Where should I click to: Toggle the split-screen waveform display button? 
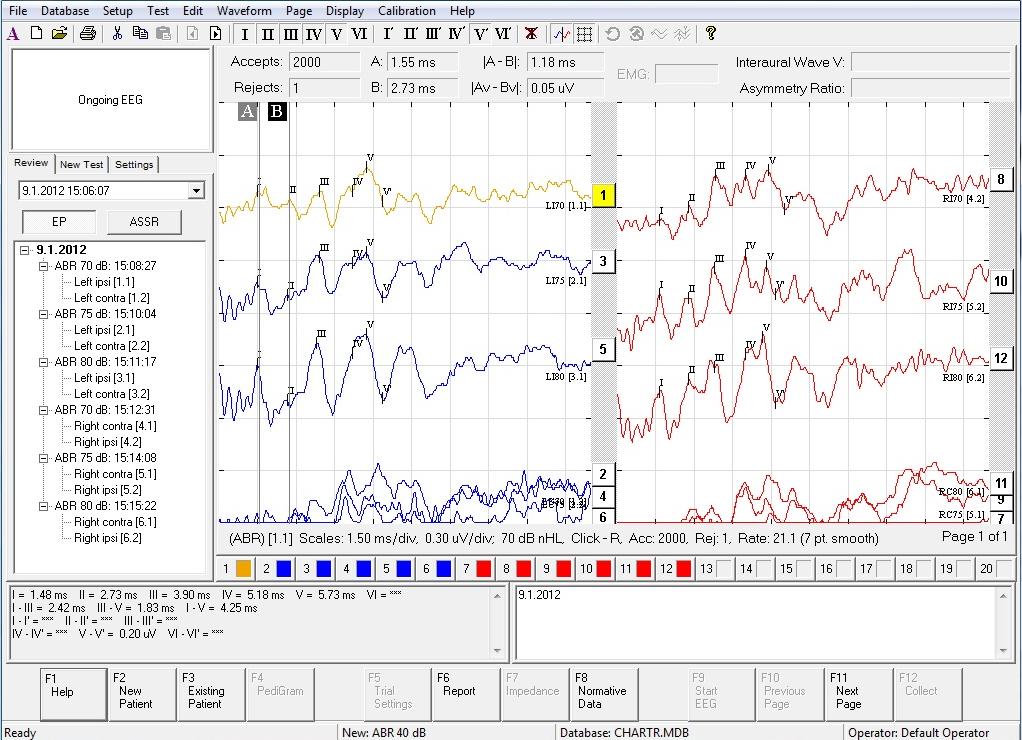pyautogui.click(x=562, y=34)
